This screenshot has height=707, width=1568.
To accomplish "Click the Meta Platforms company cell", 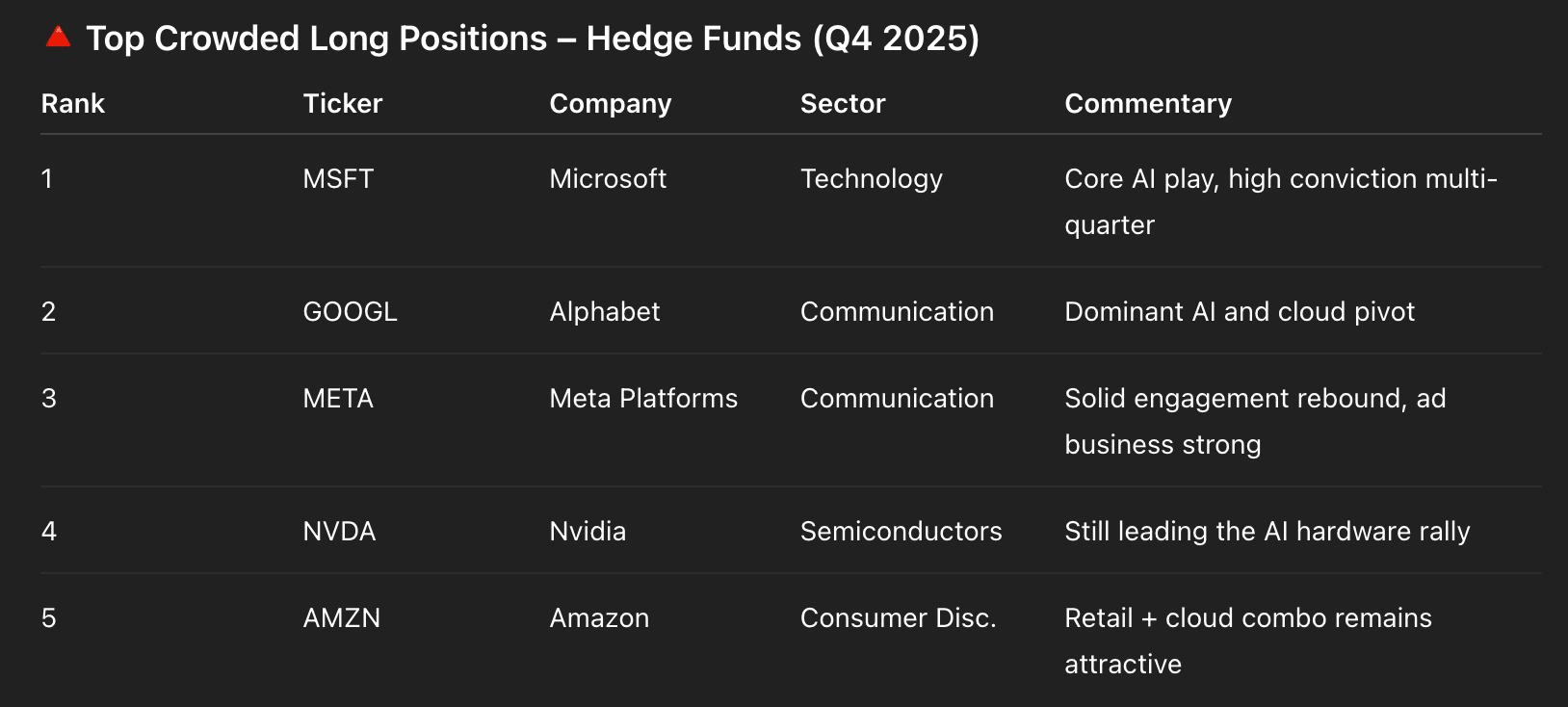I will coord(643,398).
